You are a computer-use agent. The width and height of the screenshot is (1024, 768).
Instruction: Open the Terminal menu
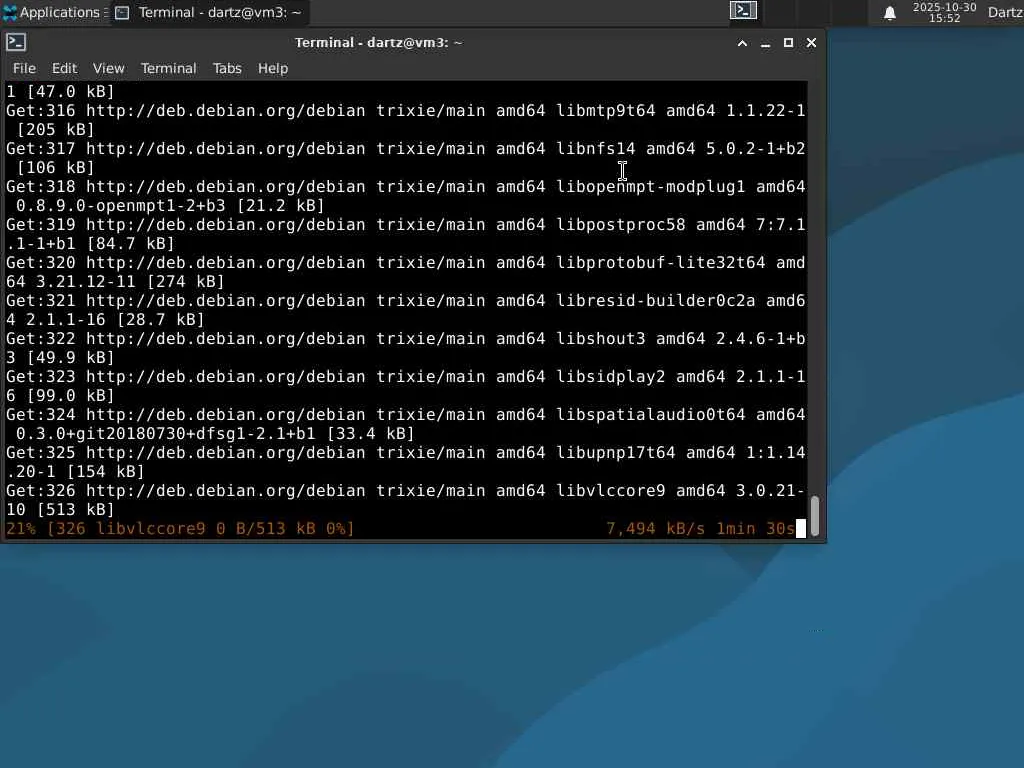click(168, 68)
